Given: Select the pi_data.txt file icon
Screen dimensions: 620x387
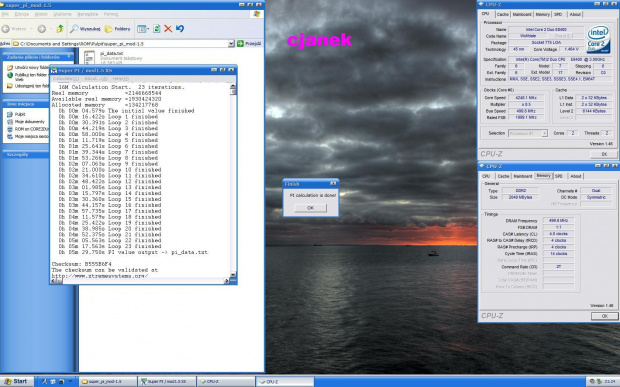Looking at the screenshot, I should coord(89,58).
